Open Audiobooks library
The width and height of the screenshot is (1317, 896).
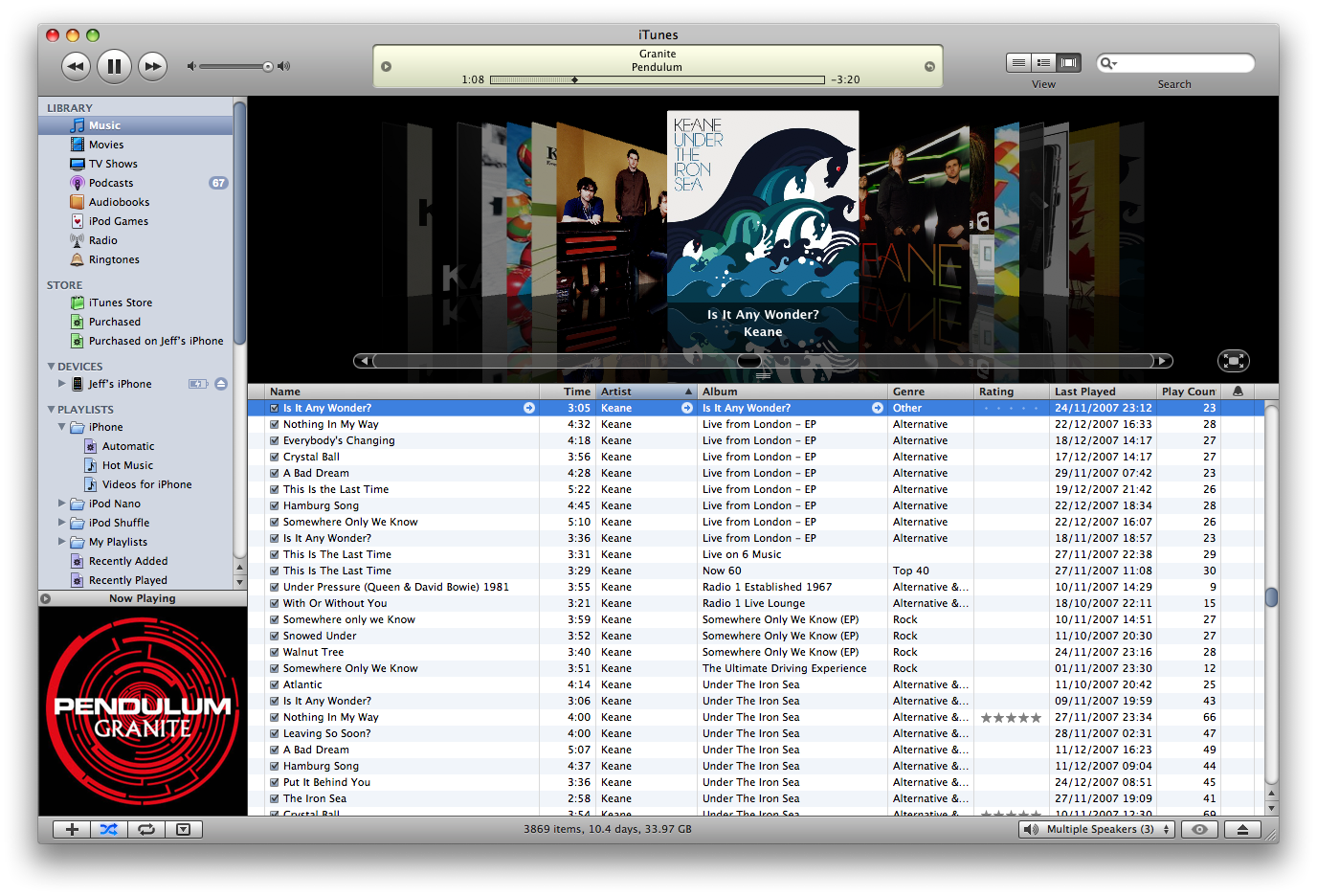click(x=136, y=202)
